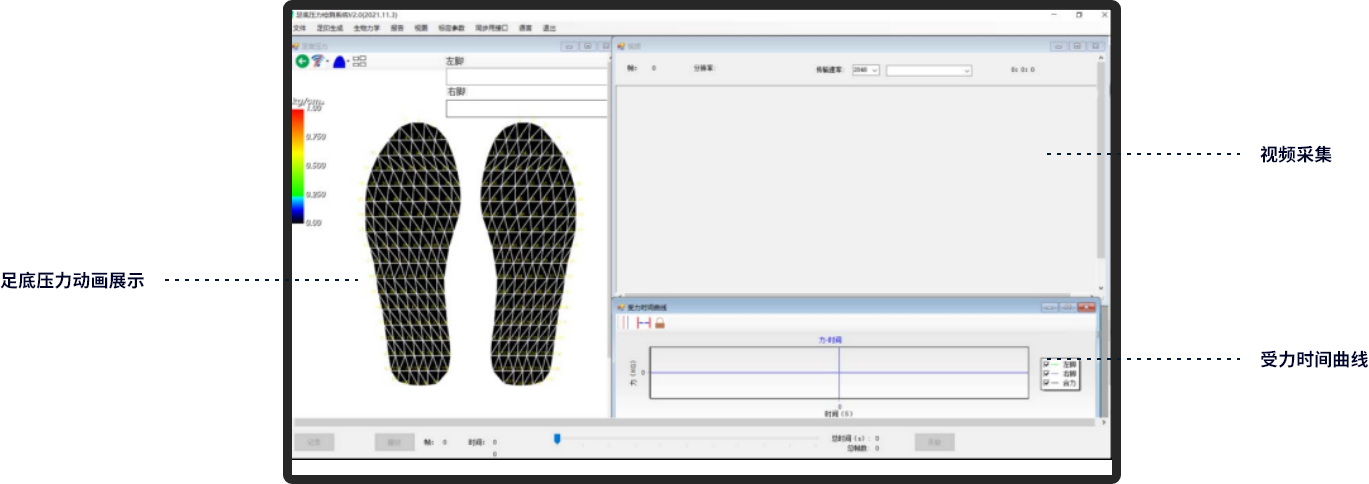Click the wireless connection signal icon

click(317, 61)
